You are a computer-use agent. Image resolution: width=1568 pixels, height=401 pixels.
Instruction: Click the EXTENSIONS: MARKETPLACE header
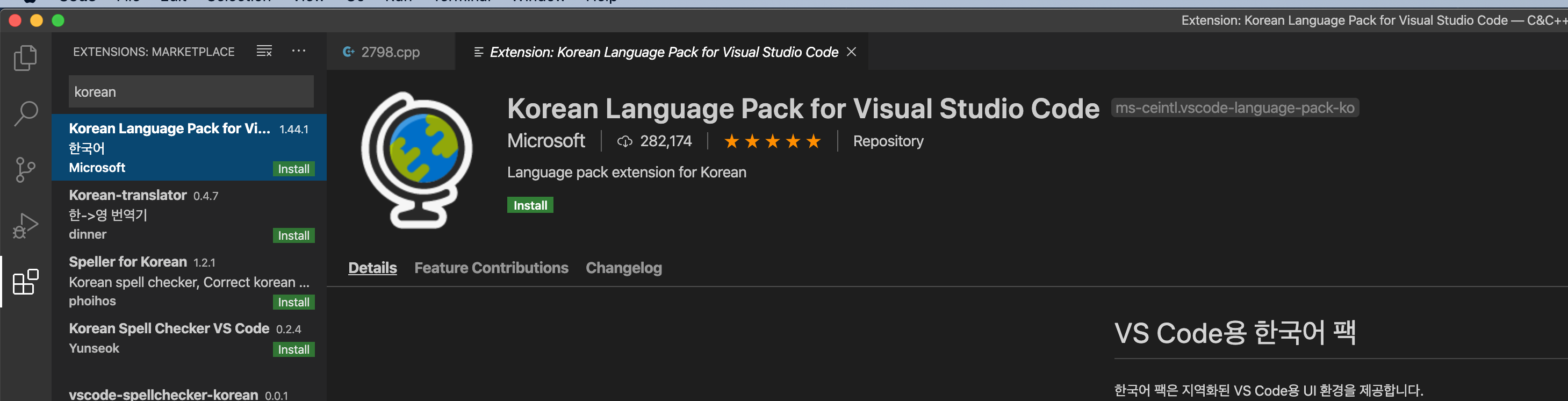coord(153,52)
